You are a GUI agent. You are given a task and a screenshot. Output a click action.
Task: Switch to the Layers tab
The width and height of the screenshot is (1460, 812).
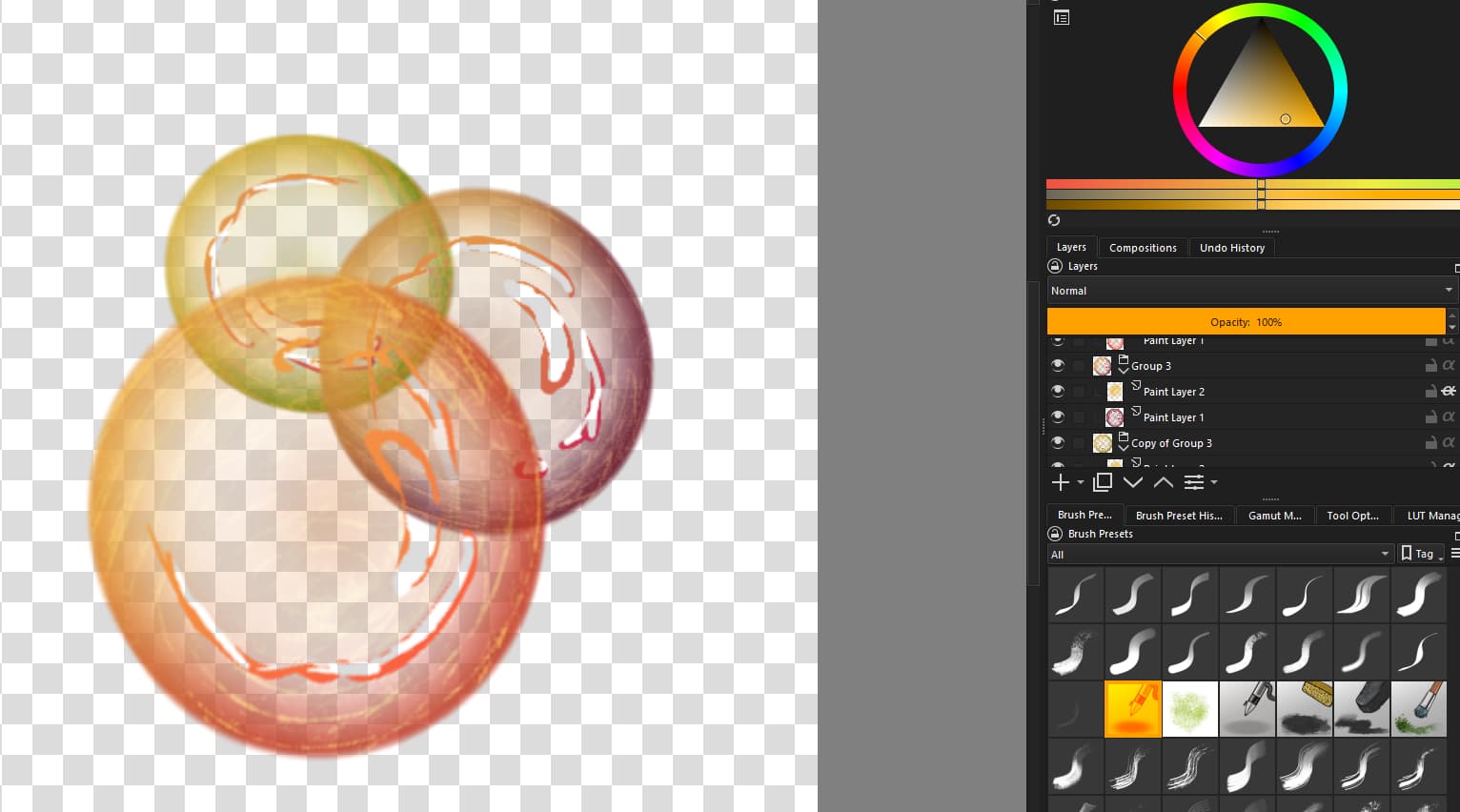tap(1071, 247)
